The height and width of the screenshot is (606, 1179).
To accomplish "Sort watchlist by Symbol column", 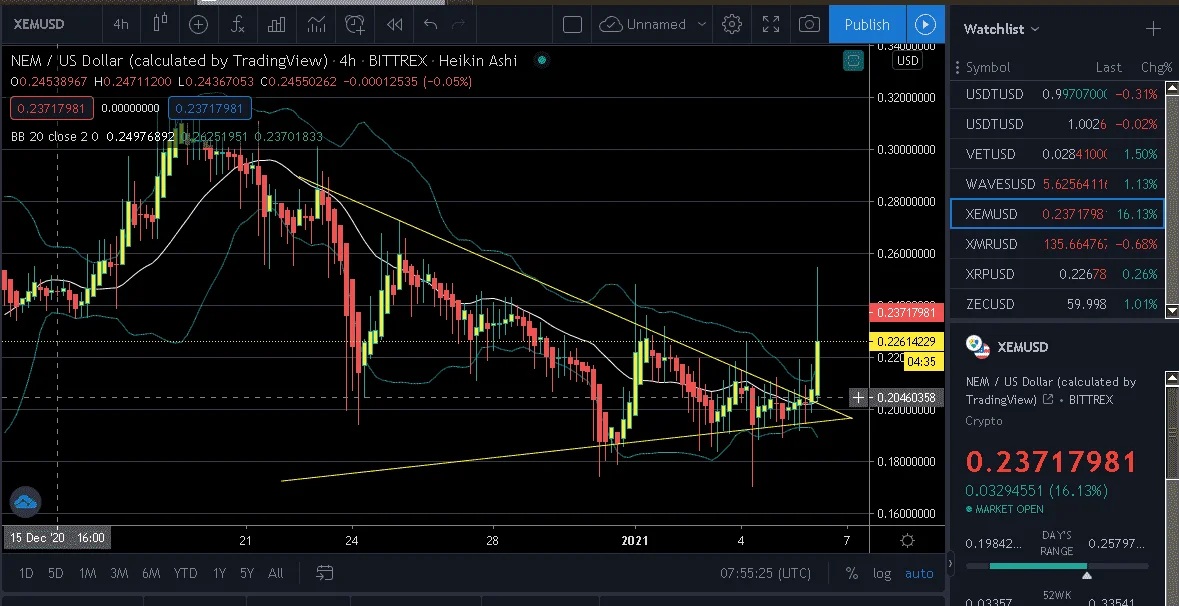I will point(987,67).
